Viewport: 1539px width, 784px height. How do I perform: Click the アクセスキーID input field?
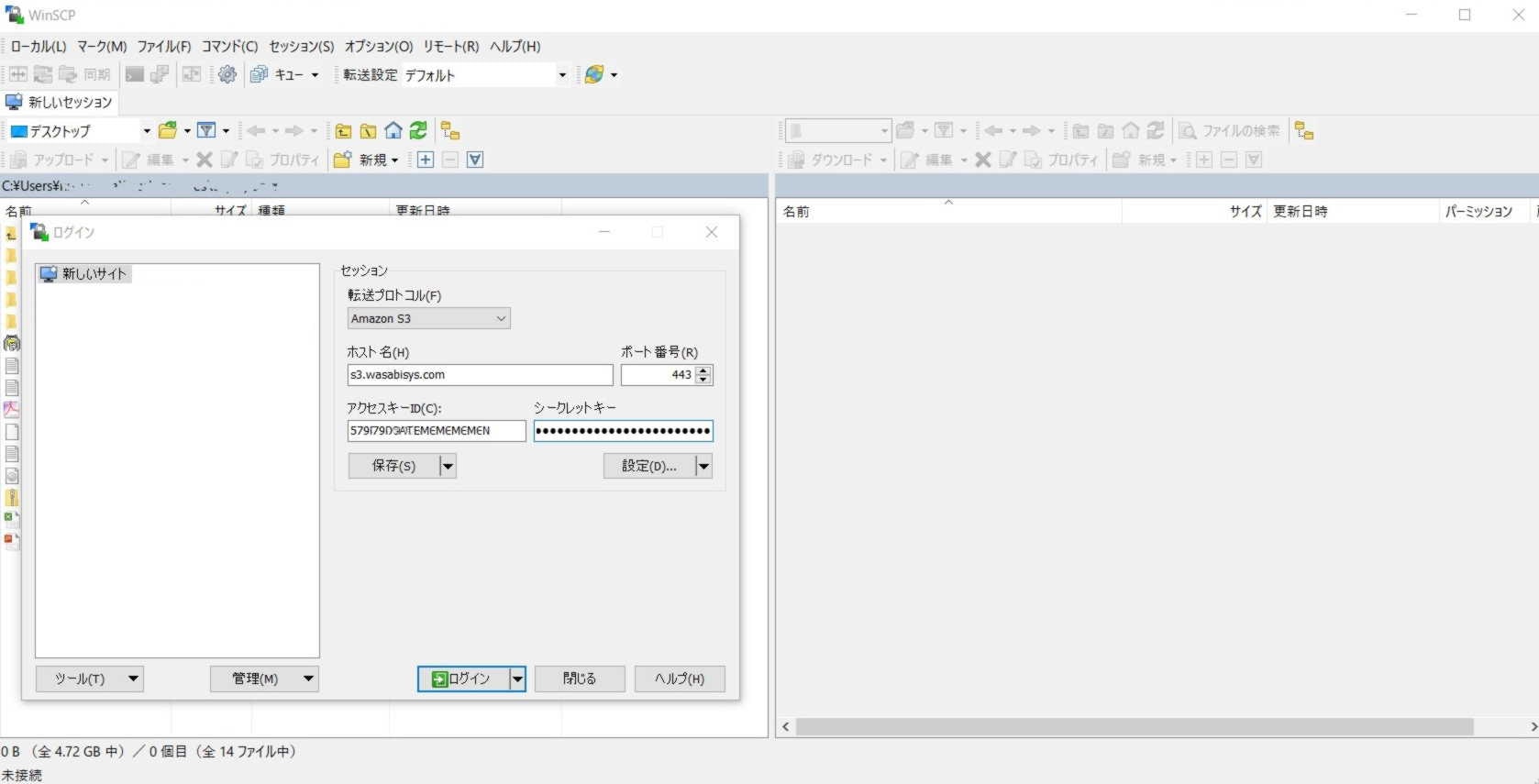coord(437,431)
